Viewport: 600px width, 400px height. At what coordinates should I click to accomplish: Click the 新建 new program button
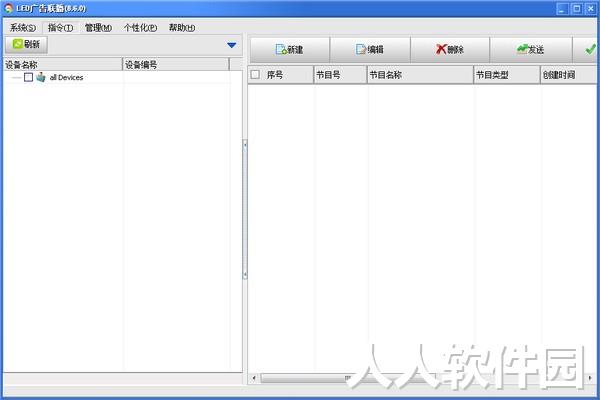click(x=290, y=49)
